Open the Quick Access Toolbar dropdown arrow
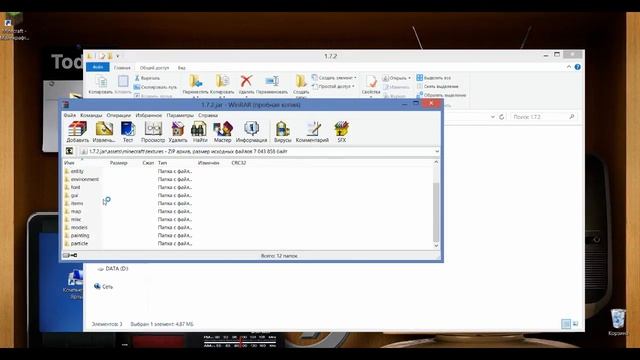The image size is (640, 360). coord(118,56)
